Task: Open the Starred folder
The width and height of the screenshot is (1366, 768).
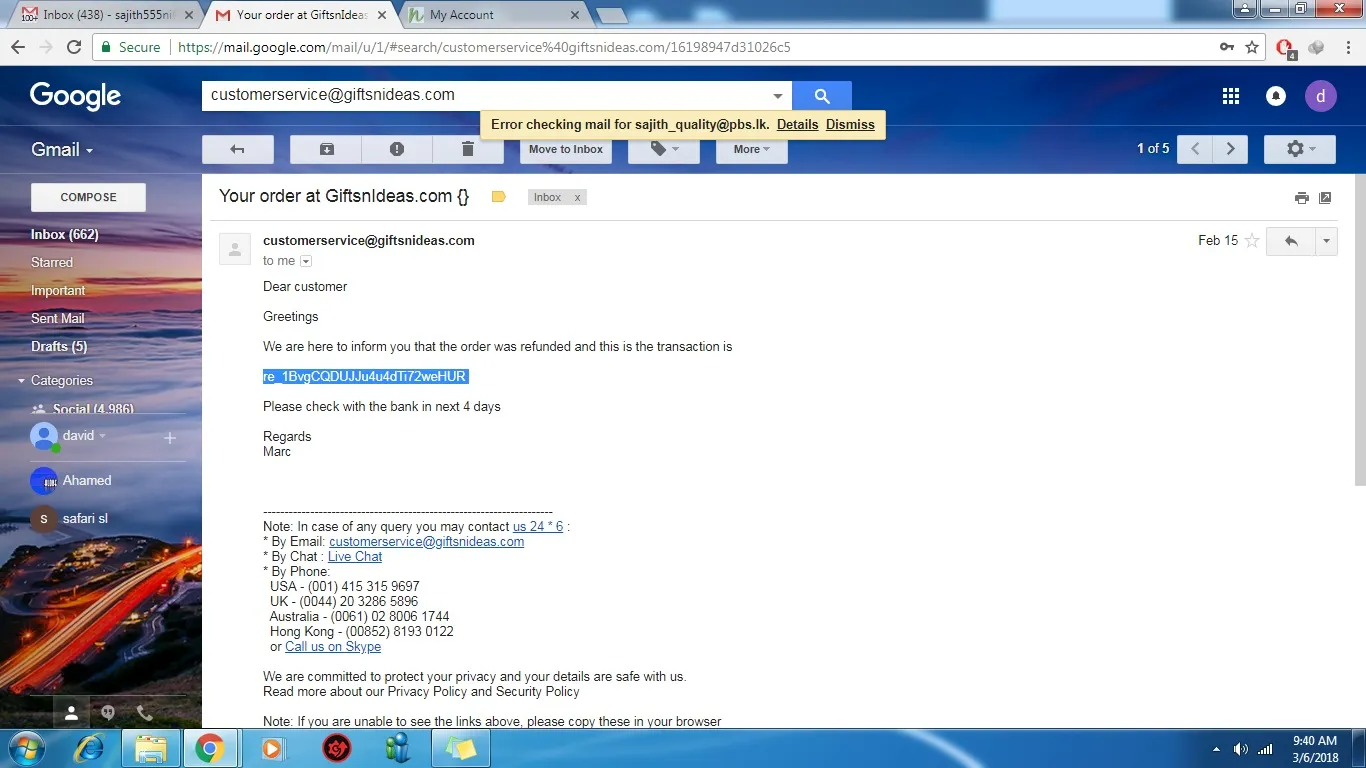Action: (x=52, y=263)
